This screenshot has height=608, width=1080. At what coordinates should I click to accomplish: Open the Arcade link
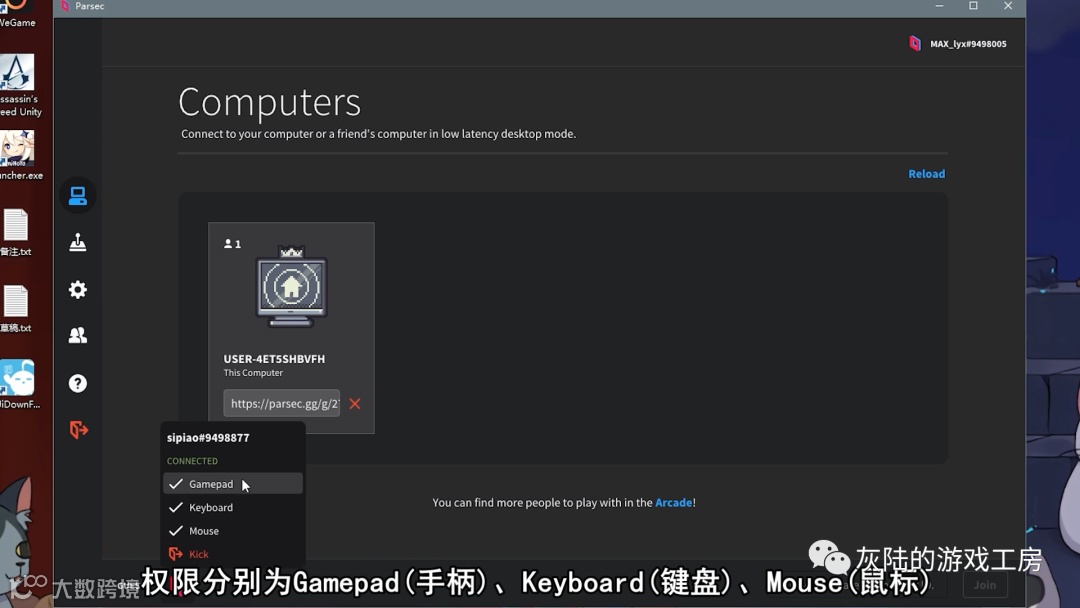click(x=673, y=503)
